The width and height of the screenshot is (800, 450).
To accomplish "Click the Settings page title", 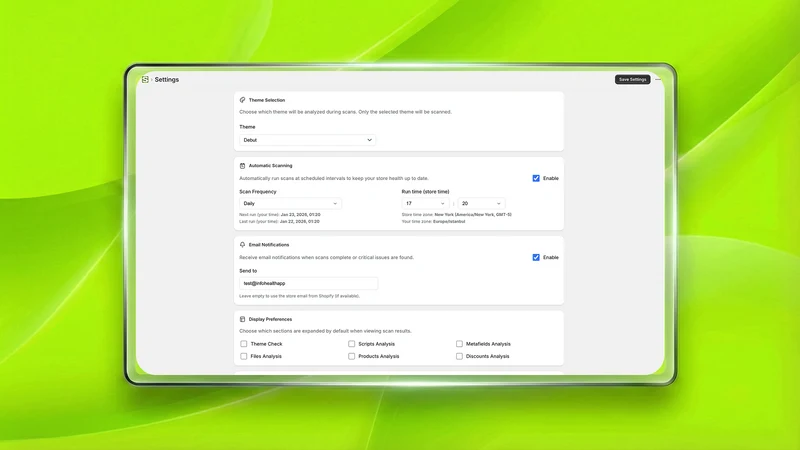I will tap(167, 80).
